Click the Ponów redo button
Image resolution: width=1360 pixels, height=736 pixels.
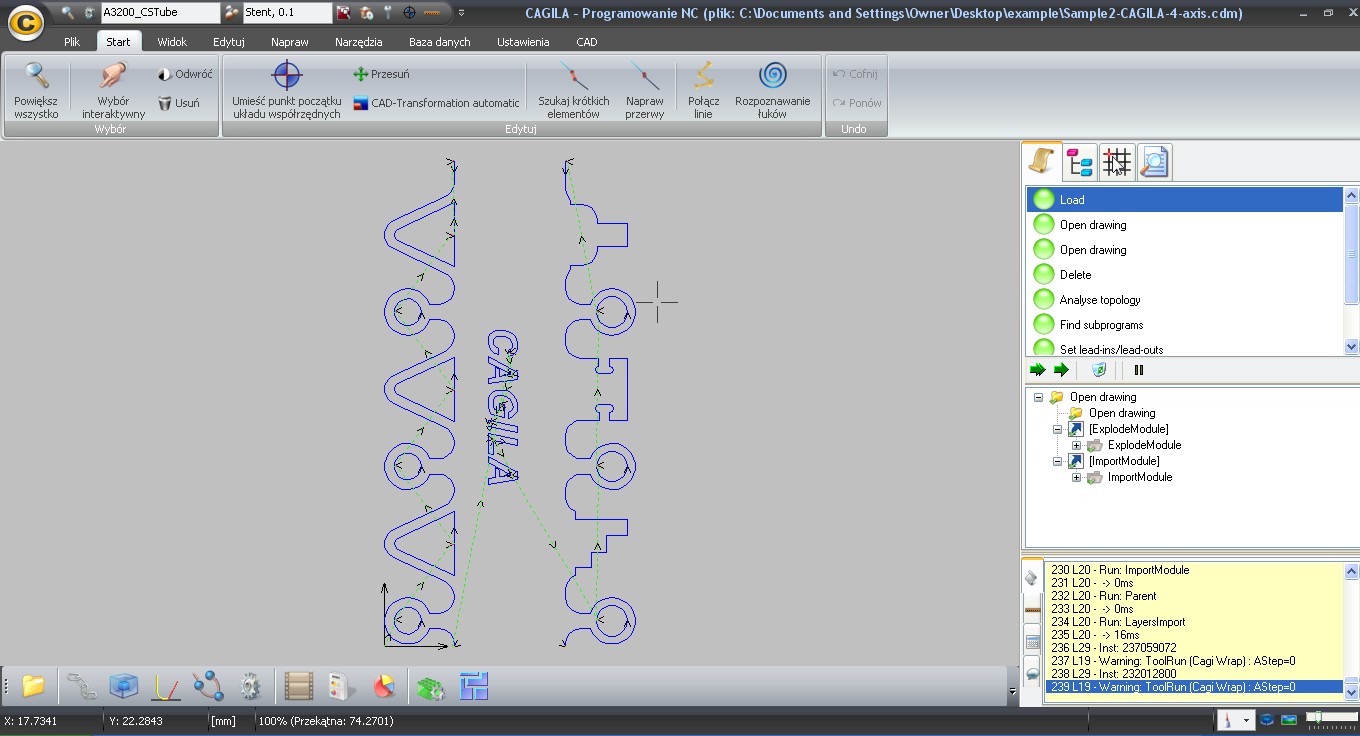coord(856,103)
